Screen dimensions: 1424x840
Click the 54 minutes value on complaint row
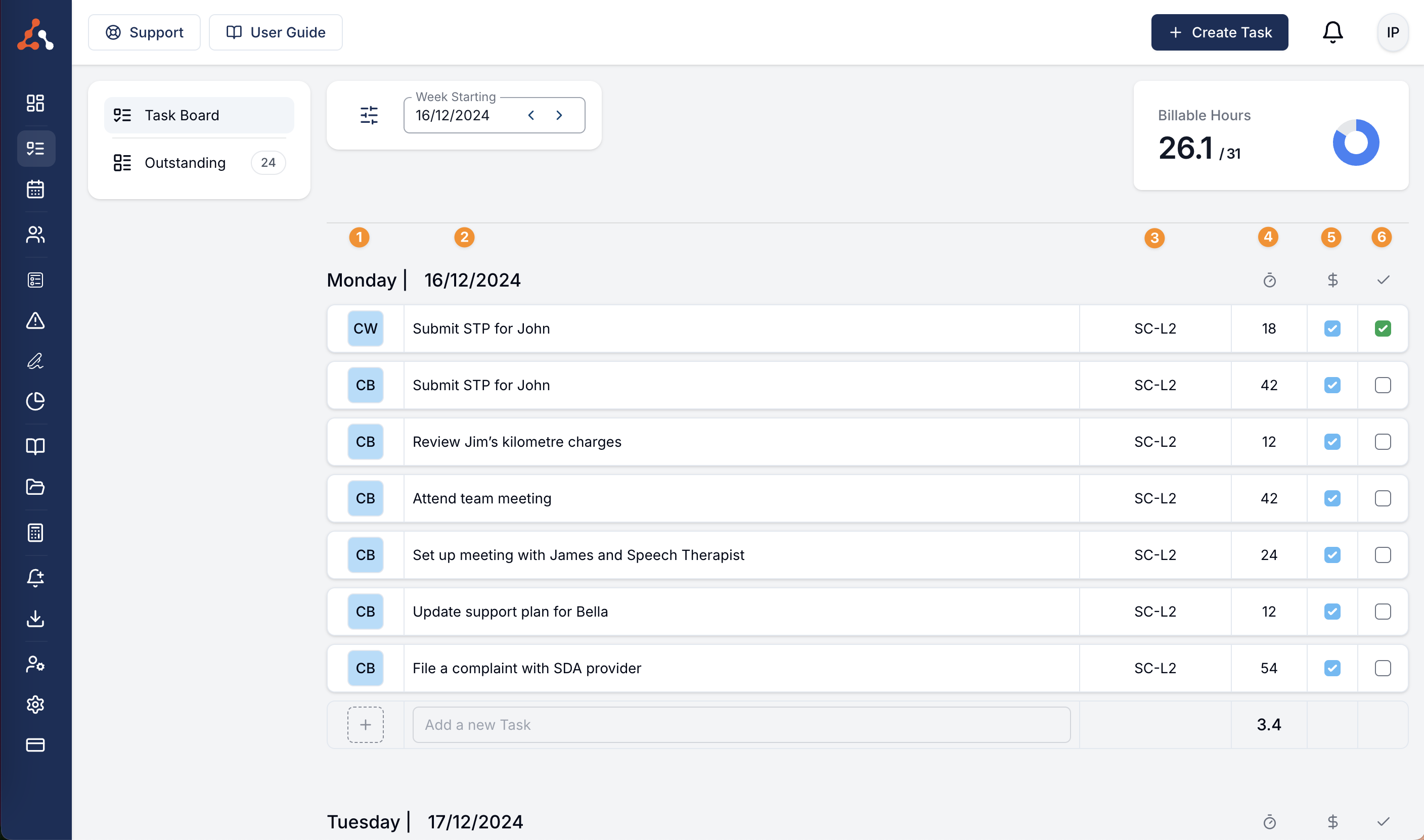(1269, 668)
